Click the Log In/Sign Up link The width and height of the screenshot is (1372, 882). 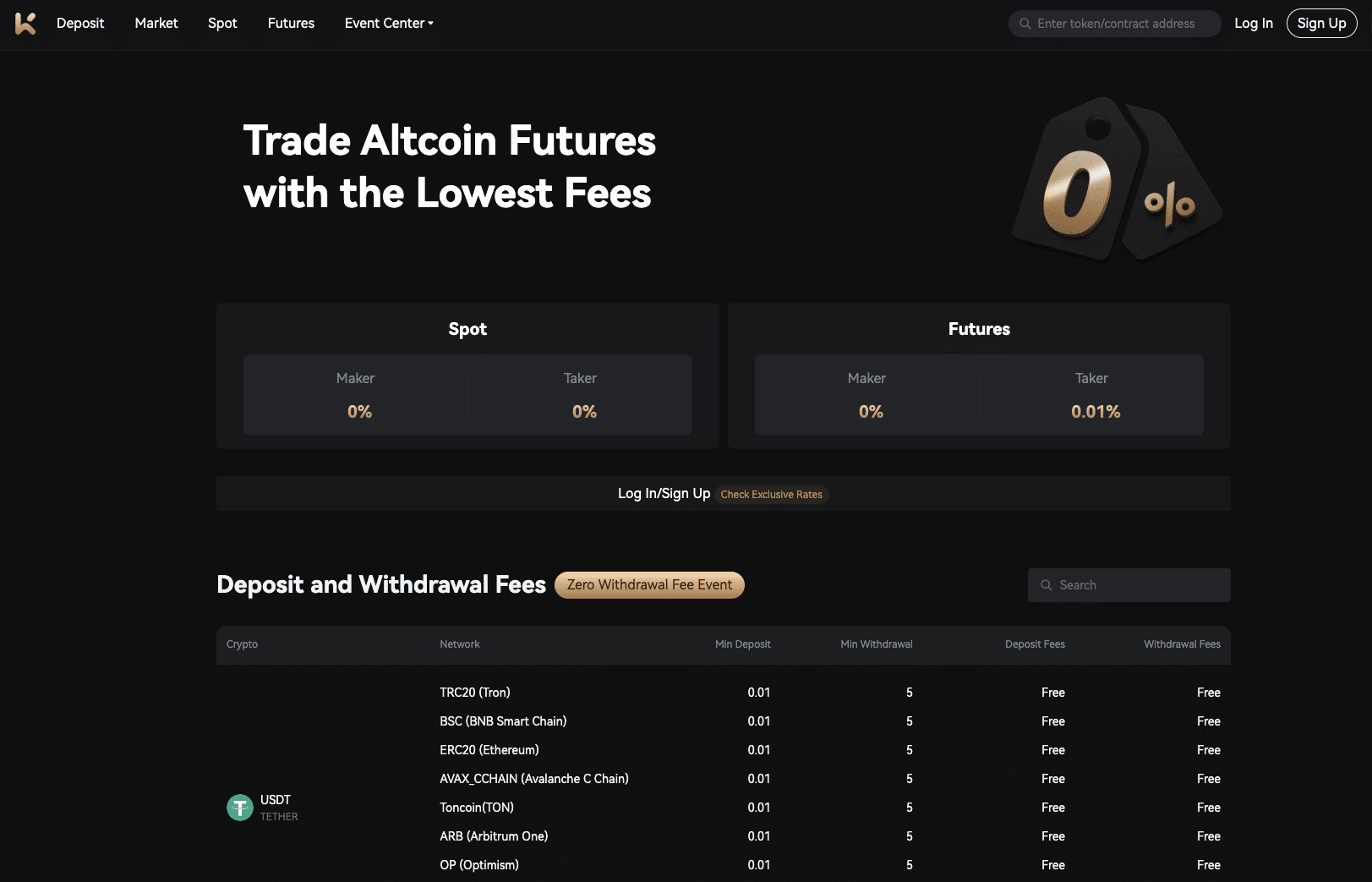click(664, 493)
